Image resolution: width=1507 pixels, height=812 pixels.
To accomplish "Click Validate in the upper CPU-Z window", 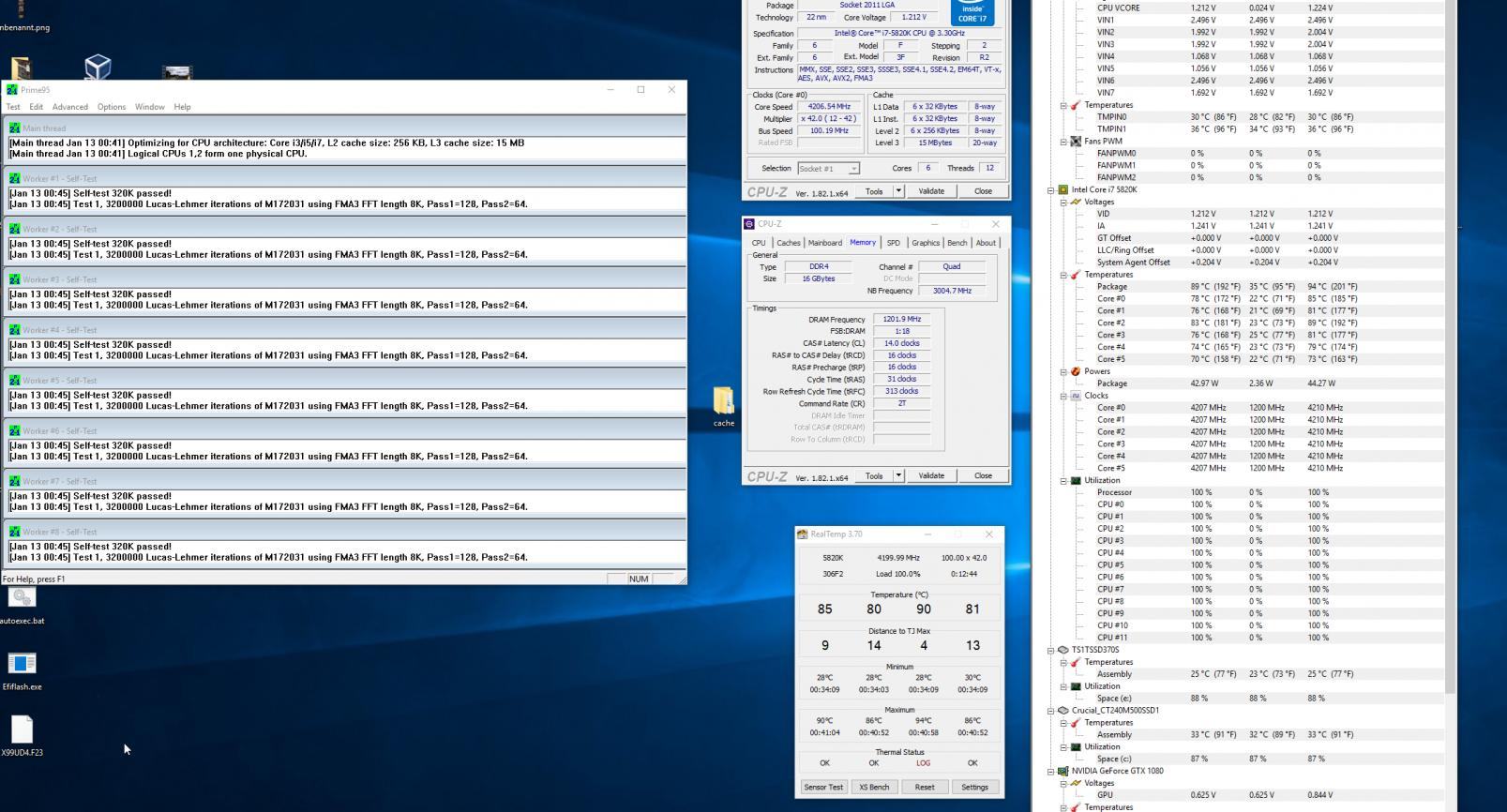I will (931, 191).
